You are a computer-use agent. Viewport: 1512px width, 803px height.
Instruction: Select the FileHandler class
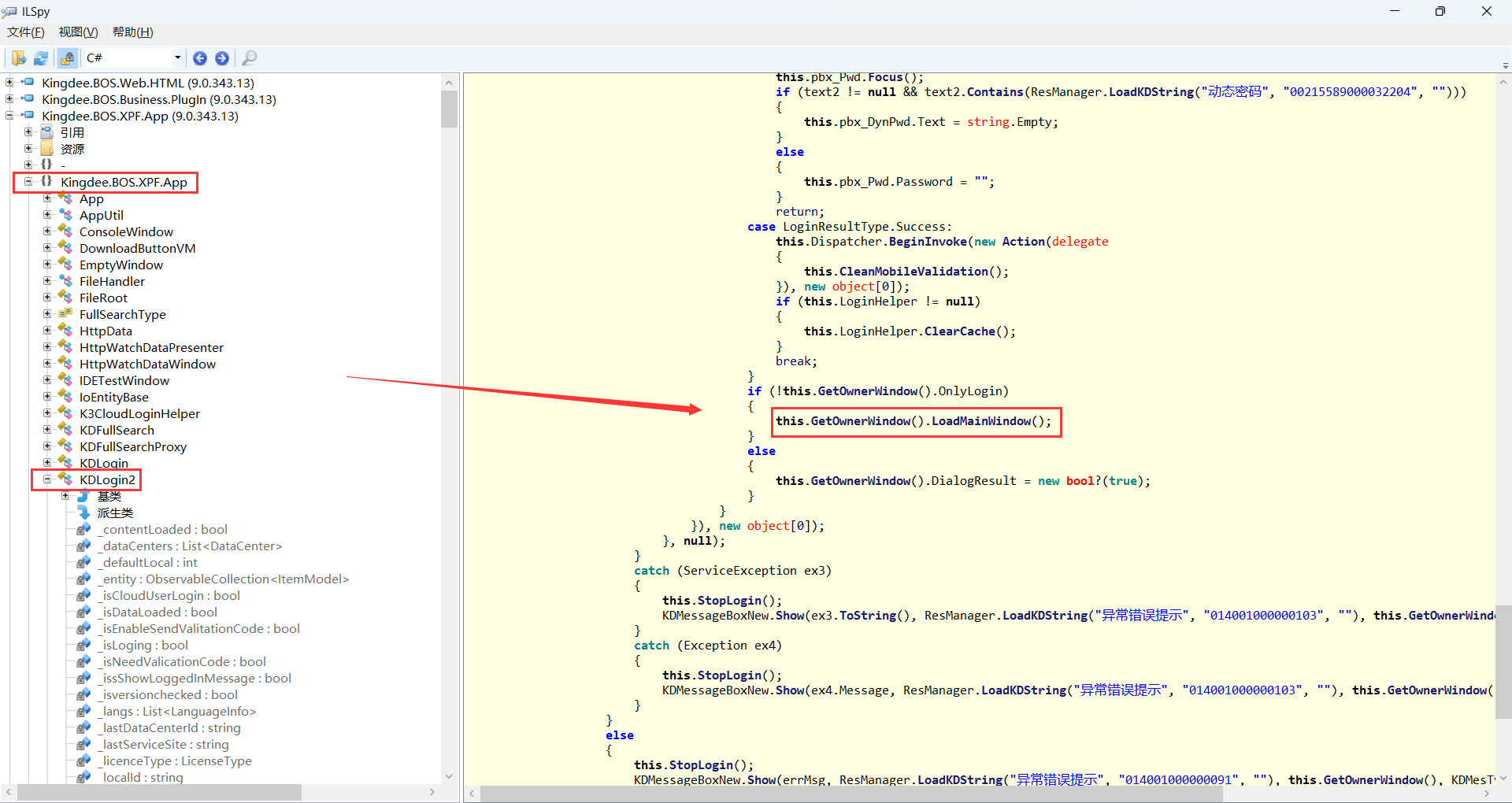point(112,281)
